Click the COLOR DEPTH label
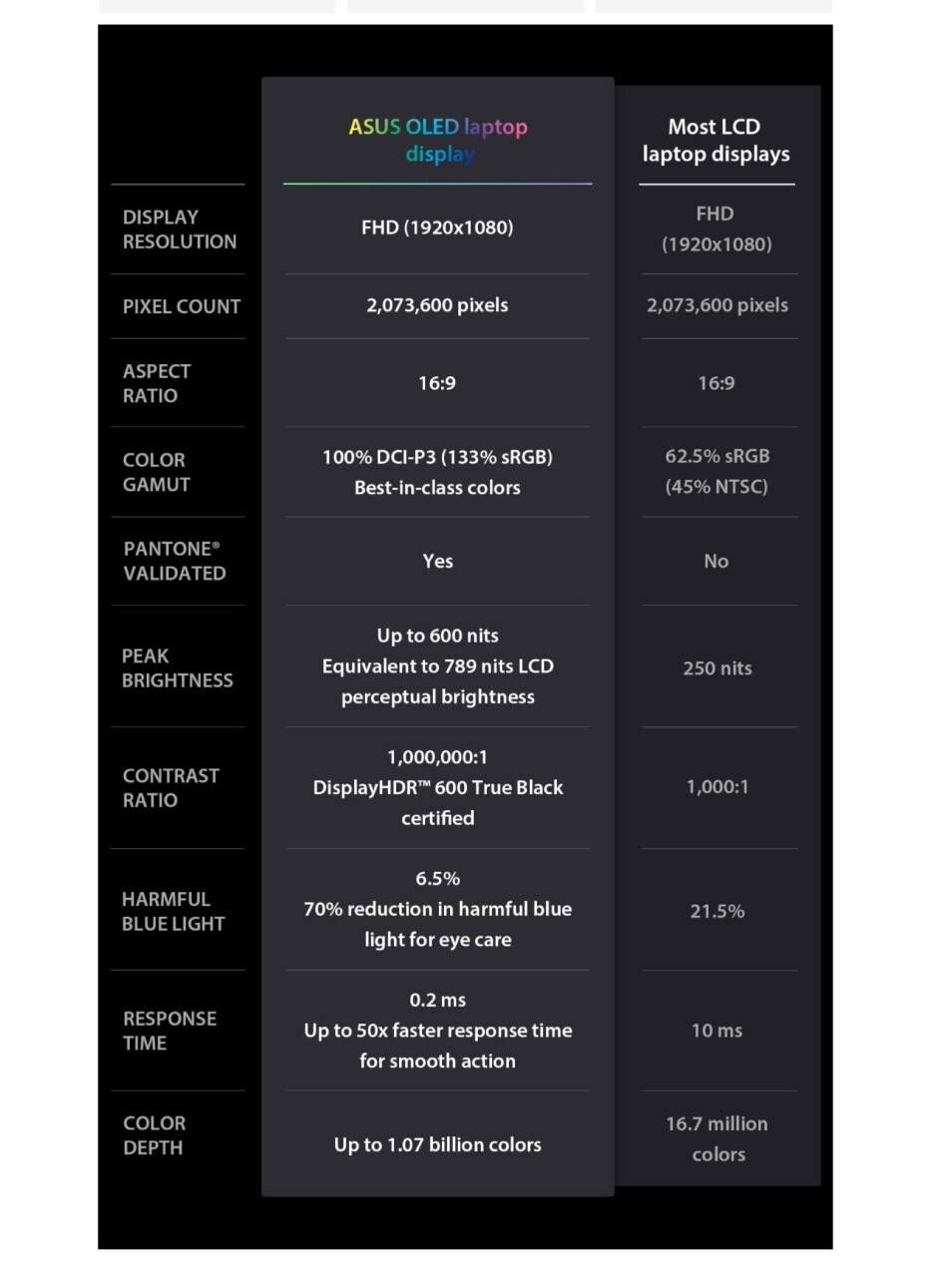Image resolution: width=952 pixels, height=1278 pixels. click(154, 1135)
